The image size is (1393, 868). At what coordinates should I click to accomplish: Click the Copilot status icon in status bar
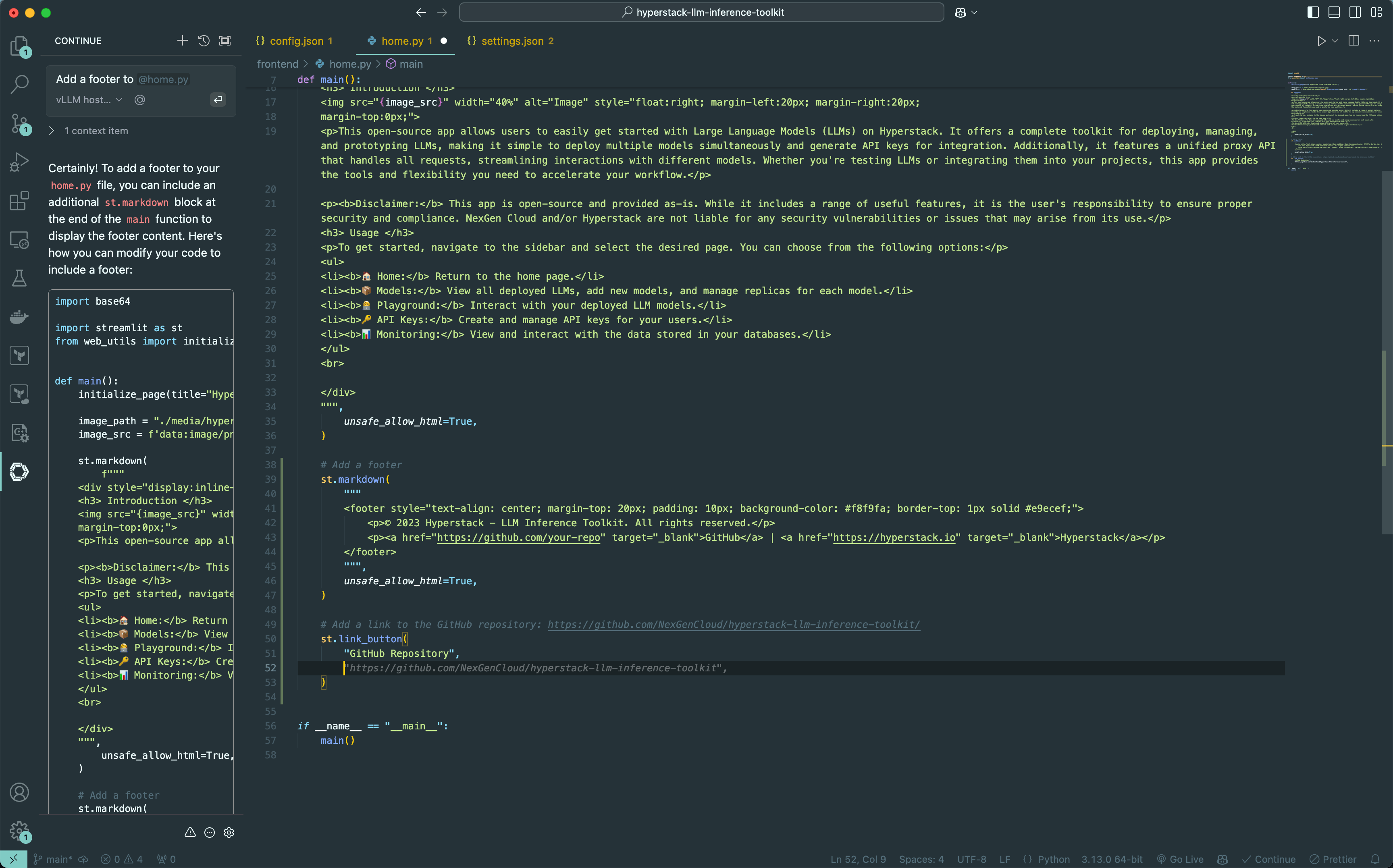point(1223,859)
